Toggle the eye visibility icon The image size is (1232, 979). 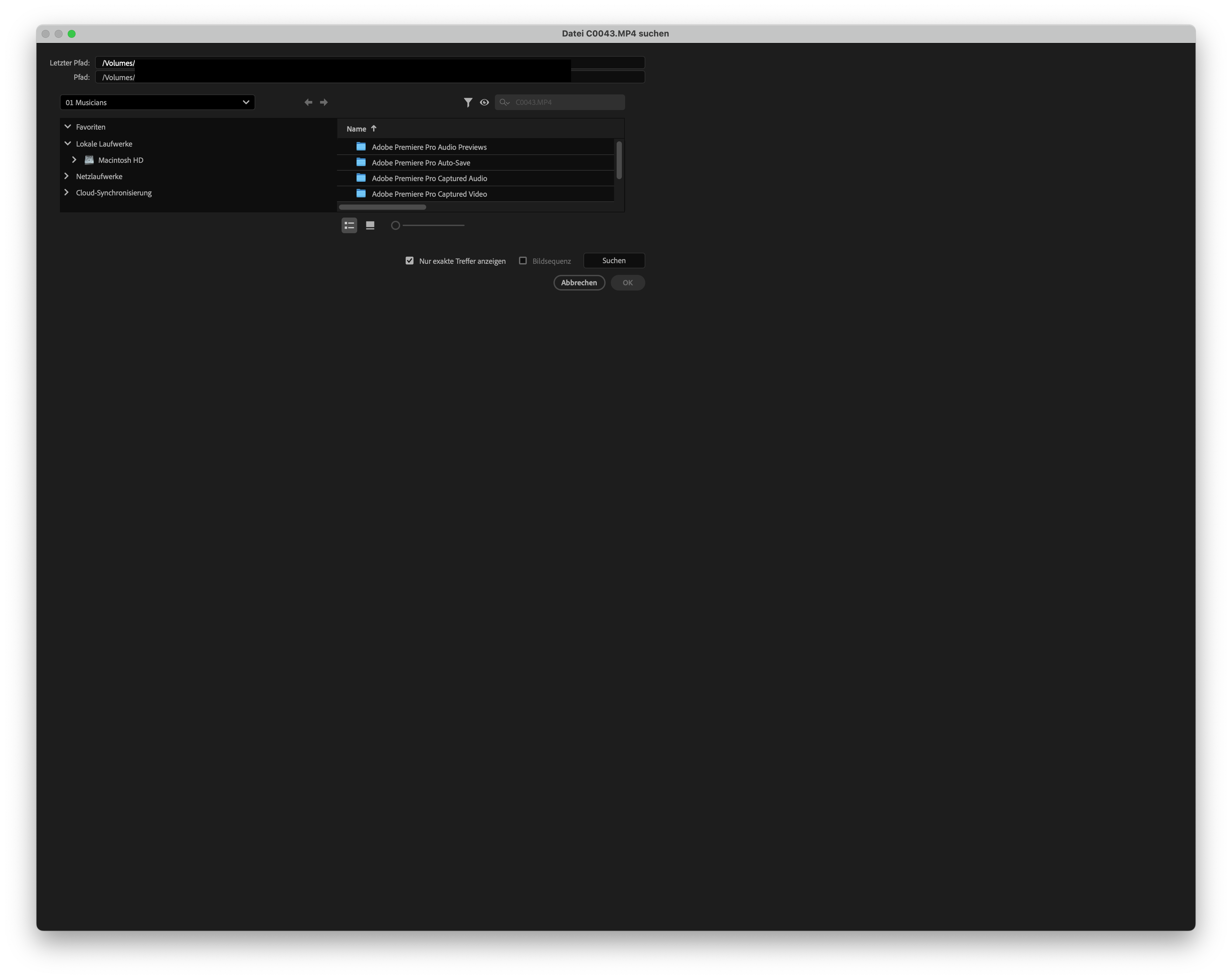point(484,102)
